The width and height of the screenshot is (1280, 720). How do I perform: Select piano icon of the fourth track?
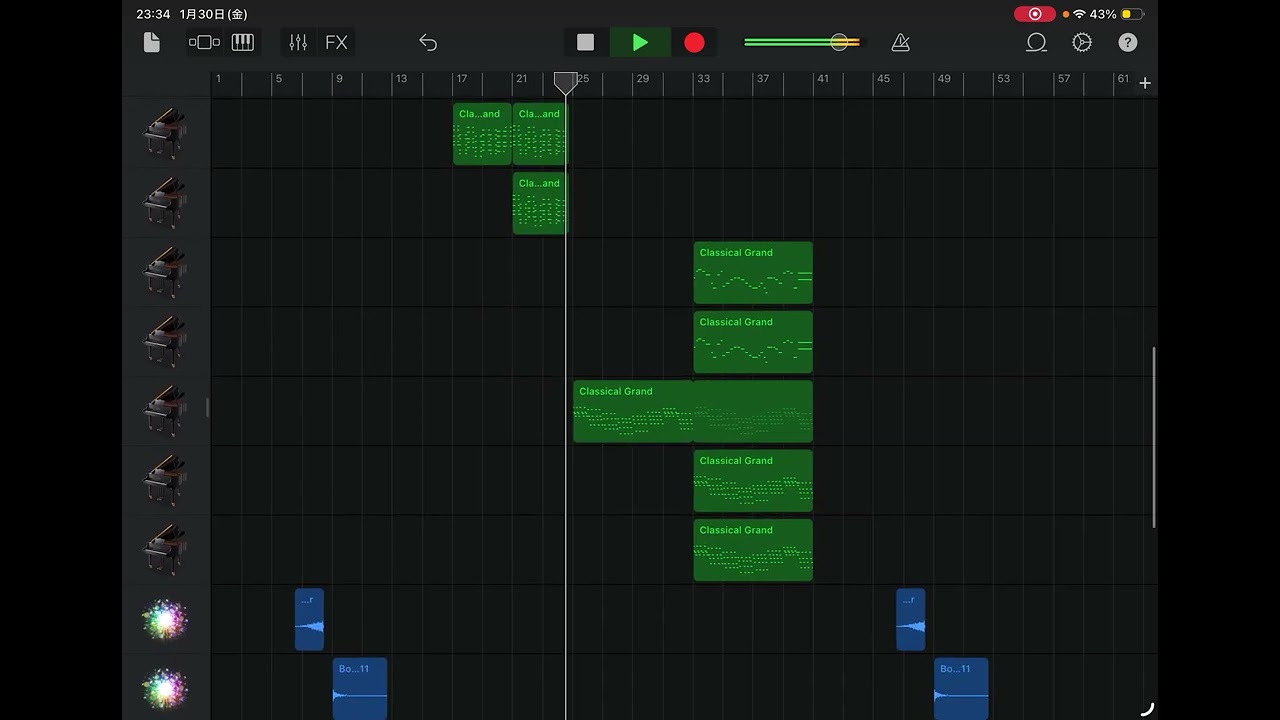click(166, 341)
